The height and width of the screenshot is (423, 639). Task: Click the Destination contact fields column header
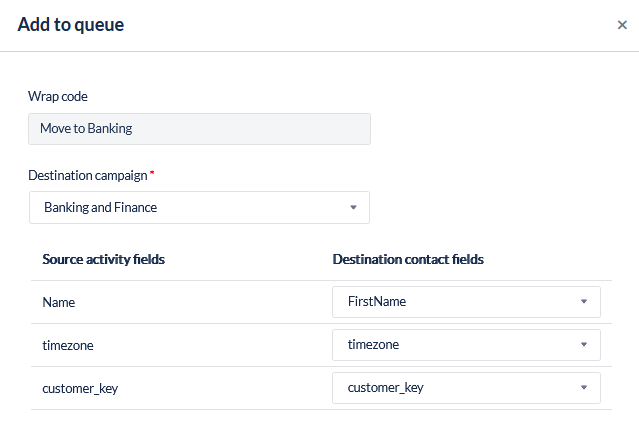[x=408, y=259]
